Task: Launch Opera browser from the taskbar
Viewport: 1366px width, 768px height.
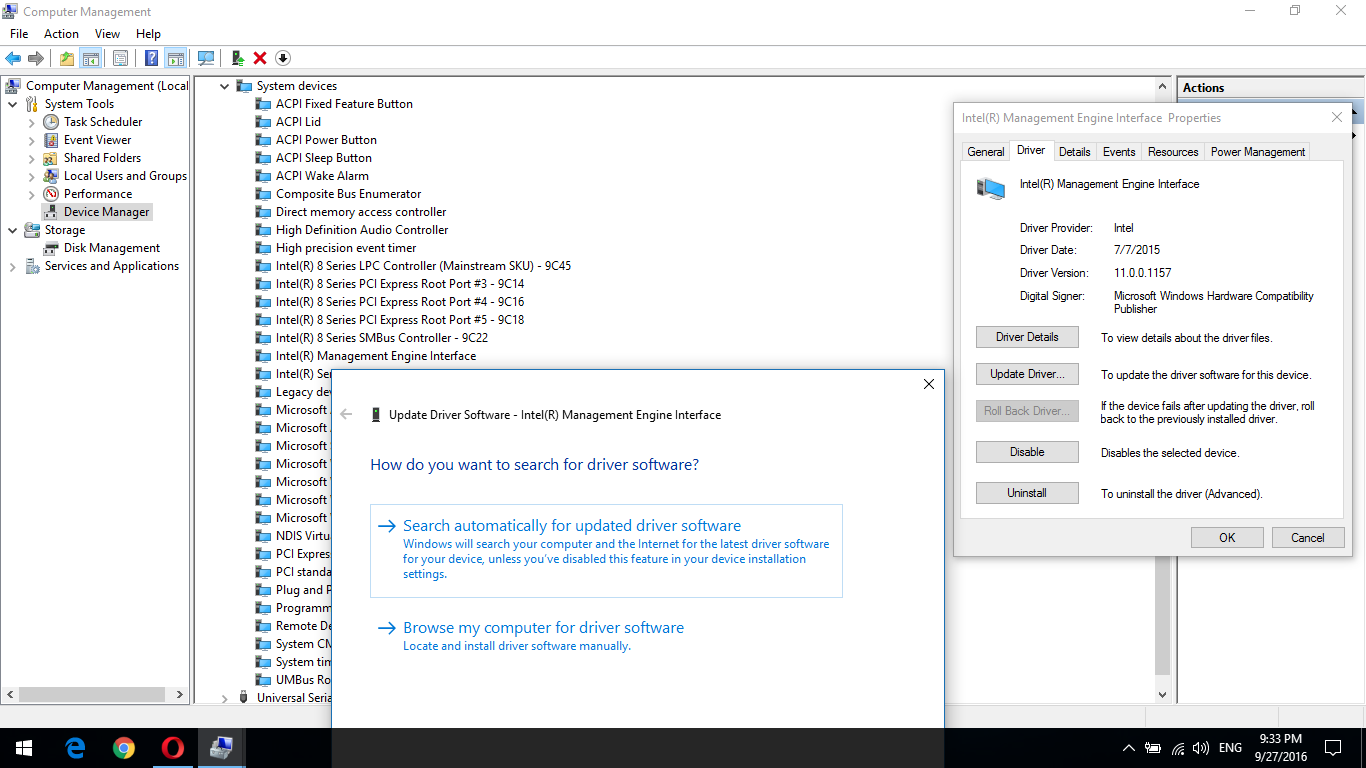Action: (x=173, y=747)
